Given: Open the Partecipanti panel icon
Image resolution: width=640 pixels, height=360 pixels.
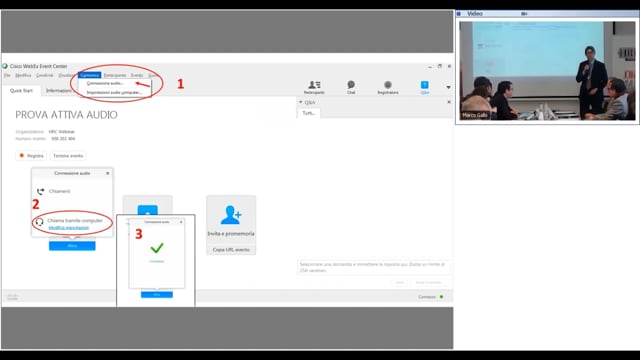Looking at the screenshot, I should click(314, 85).
